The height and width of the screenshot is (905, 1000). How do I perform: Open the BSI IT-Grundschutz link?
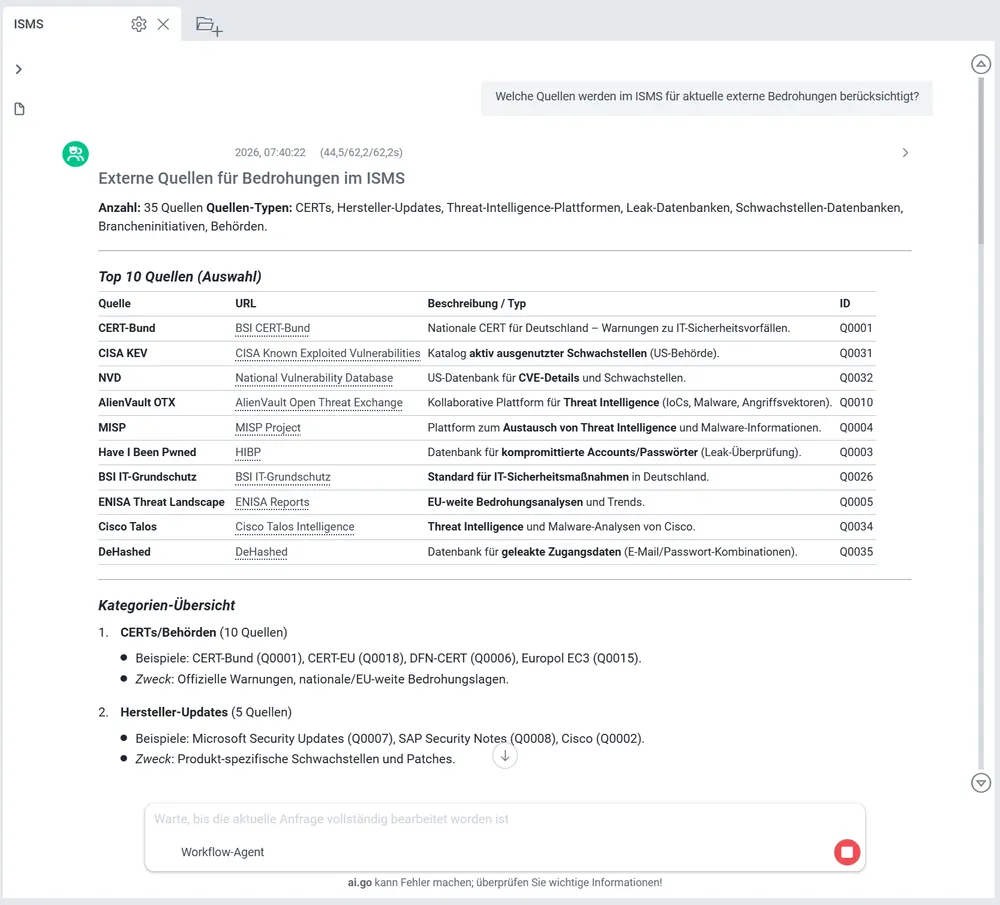(283, 477)
